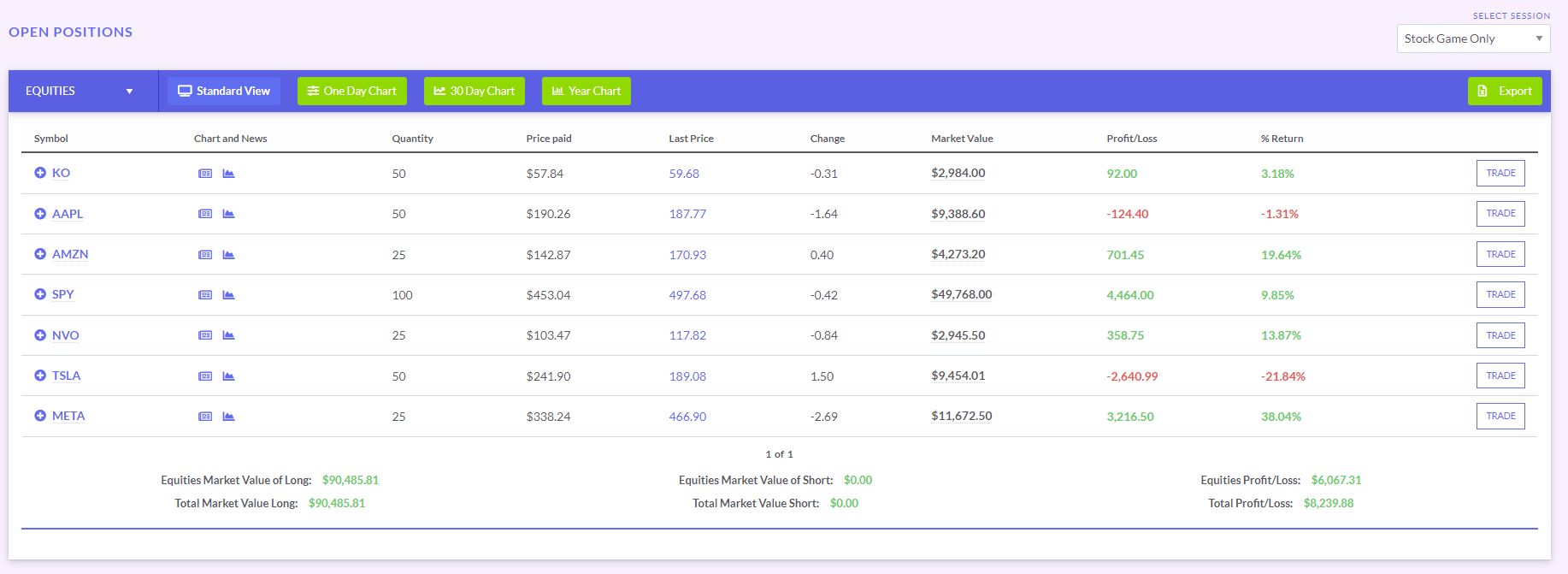Switch to Year Chart view

(x=587, y=91)
